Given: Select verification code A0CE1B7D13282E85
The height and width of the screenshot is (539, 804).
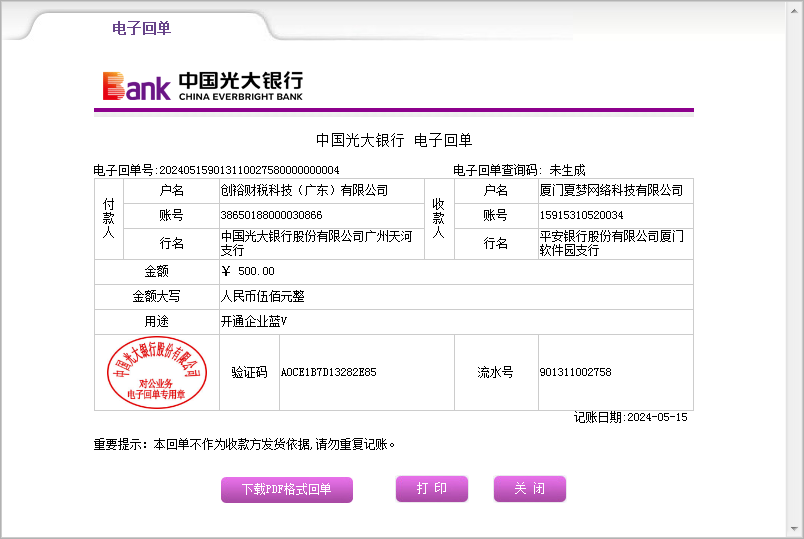Looking at the screenshot, I should [328, 372].
